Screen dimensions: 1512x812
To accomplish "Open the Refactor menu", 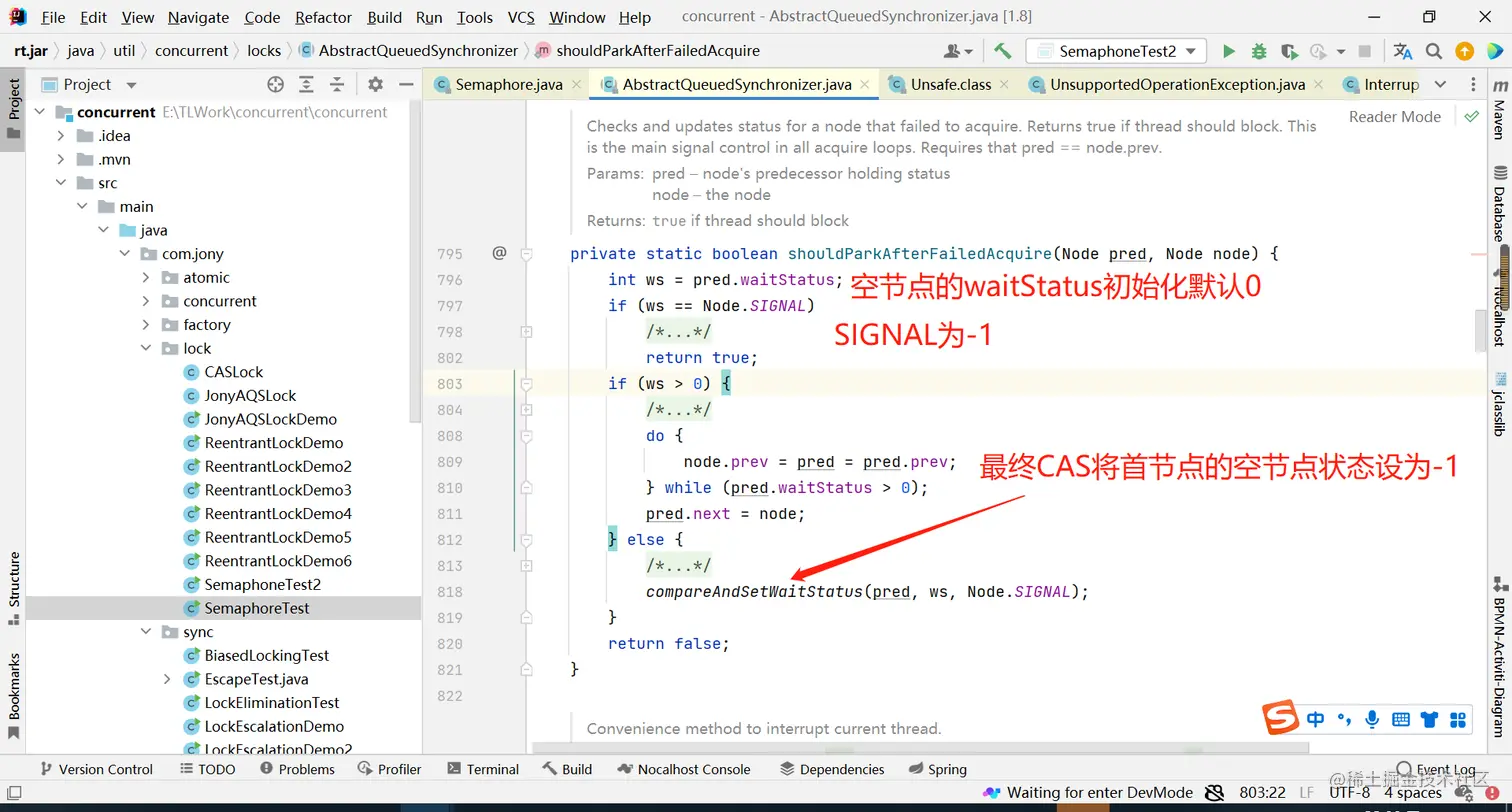I will coord(324,17).
